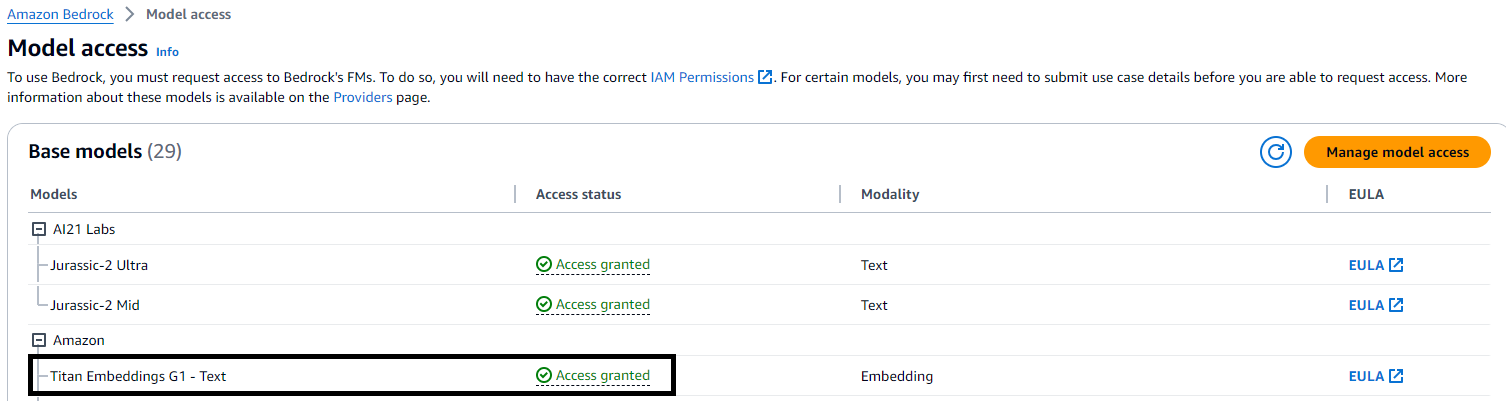This screenshot has width=1506, height=401.
Task: Click the refresh base models icon
Action: coord(1275,152)
